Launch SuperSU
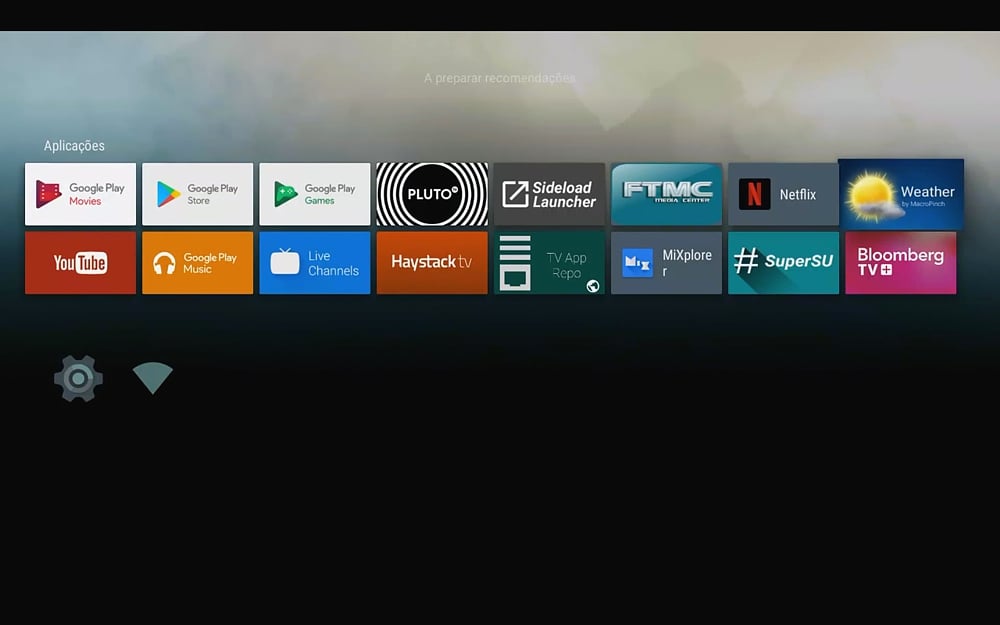This screenshot has height=625, width=1000. click(783, 262)
